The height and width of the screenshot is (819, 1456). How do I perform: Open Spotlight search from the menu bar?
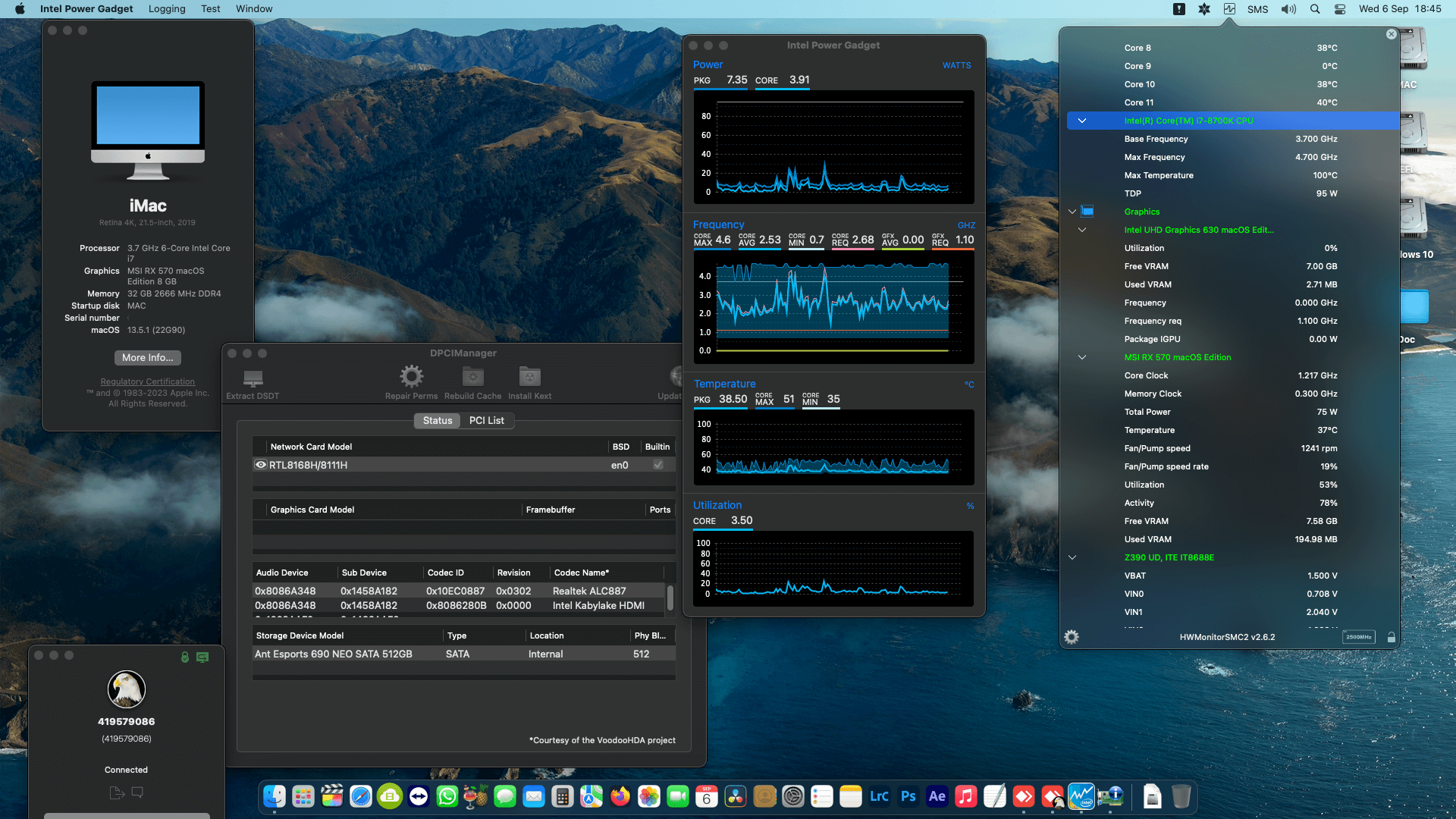coord(1314,8)
